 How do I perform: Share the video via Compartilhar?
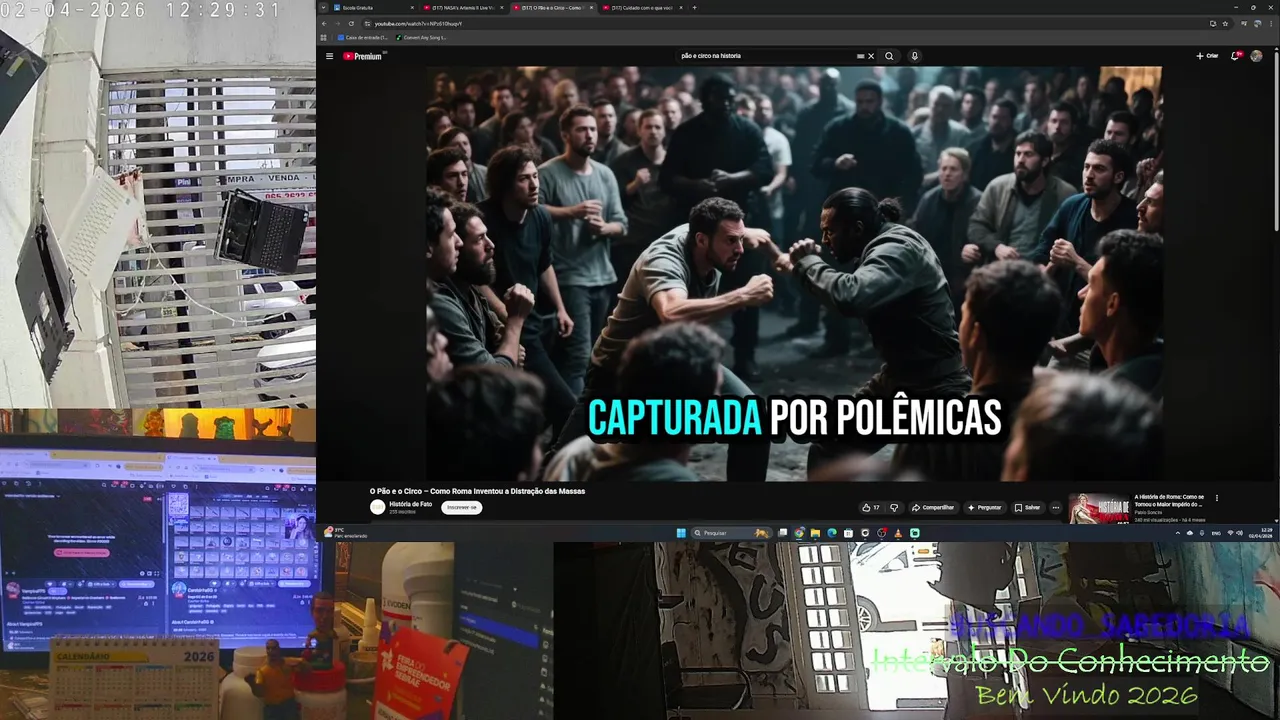[x=932, y=507]
